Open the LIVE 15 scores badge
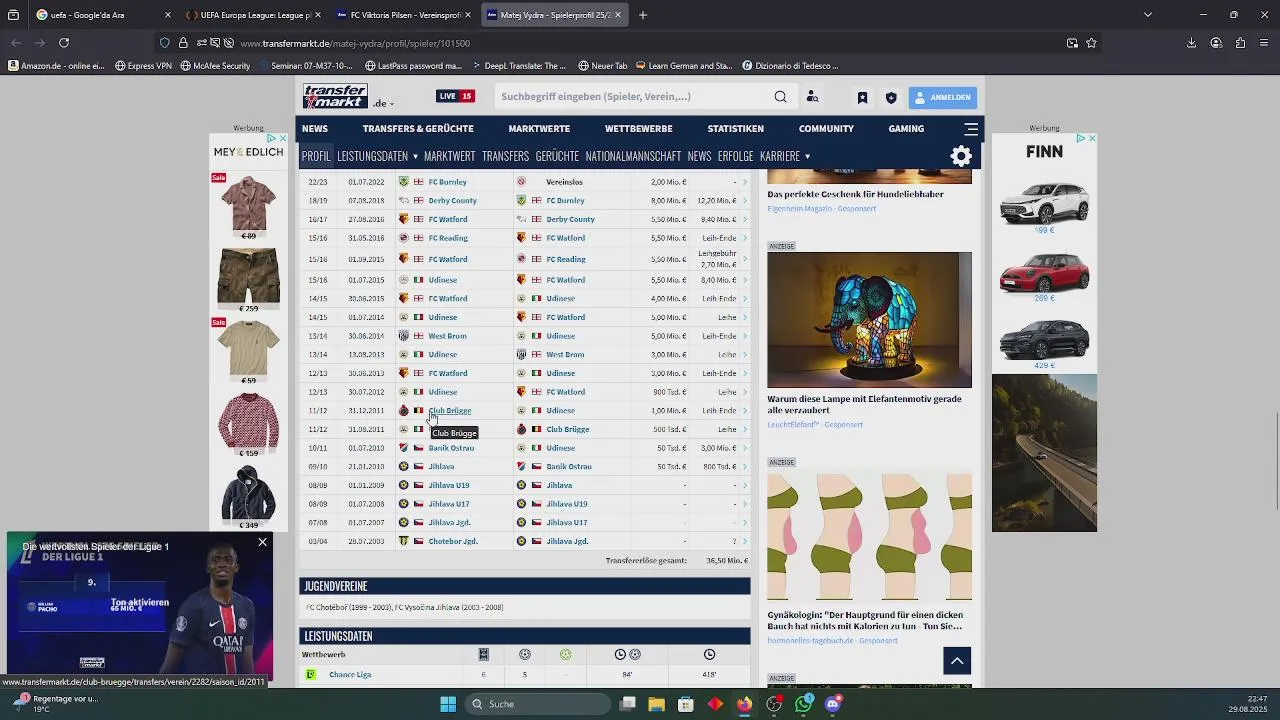Image resolution: width=1280 pixels, height=720 pixels. [455, 96]
